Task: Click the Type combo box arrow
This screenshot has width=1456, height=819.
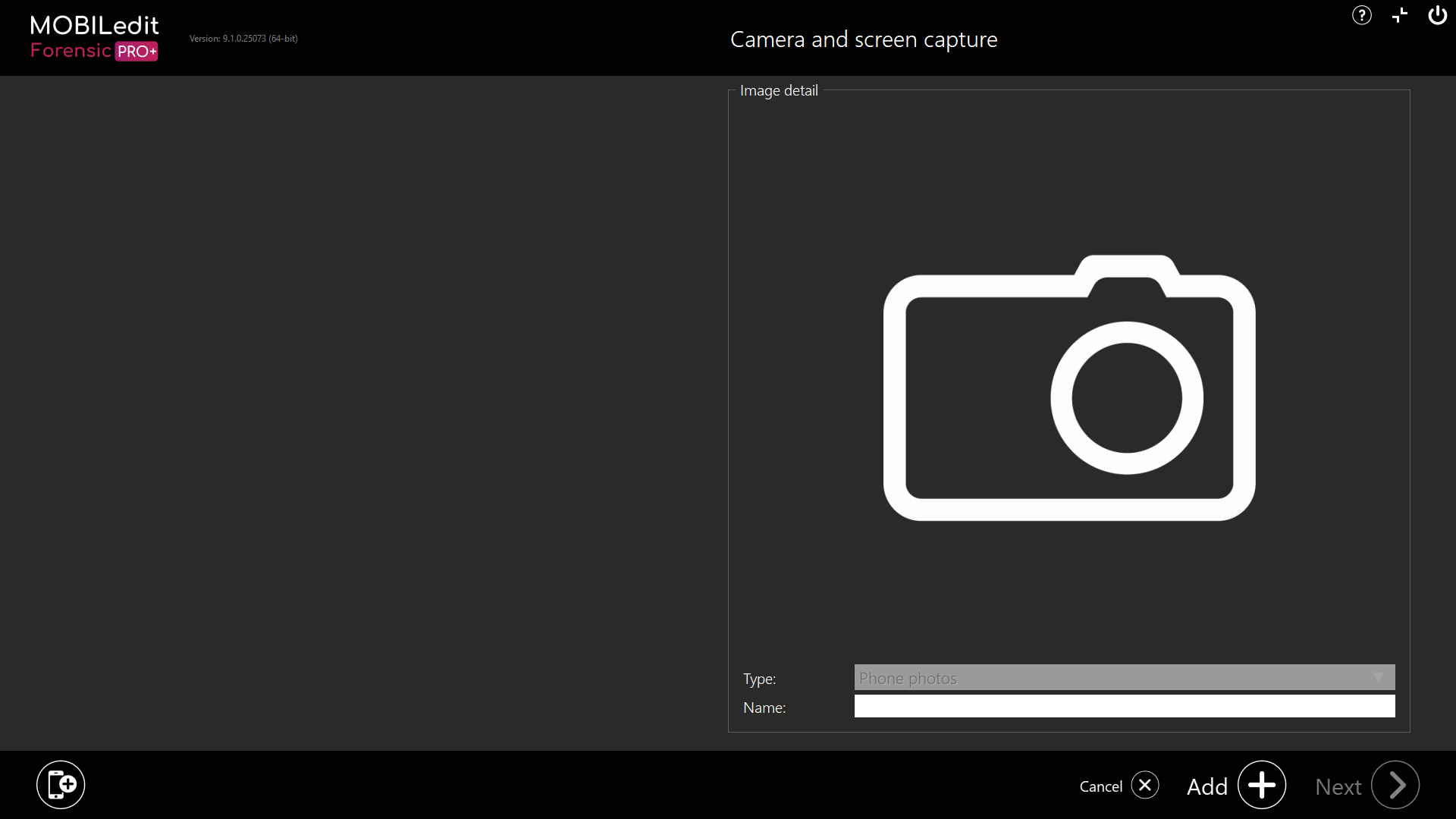Action: tap(1378, 677)
